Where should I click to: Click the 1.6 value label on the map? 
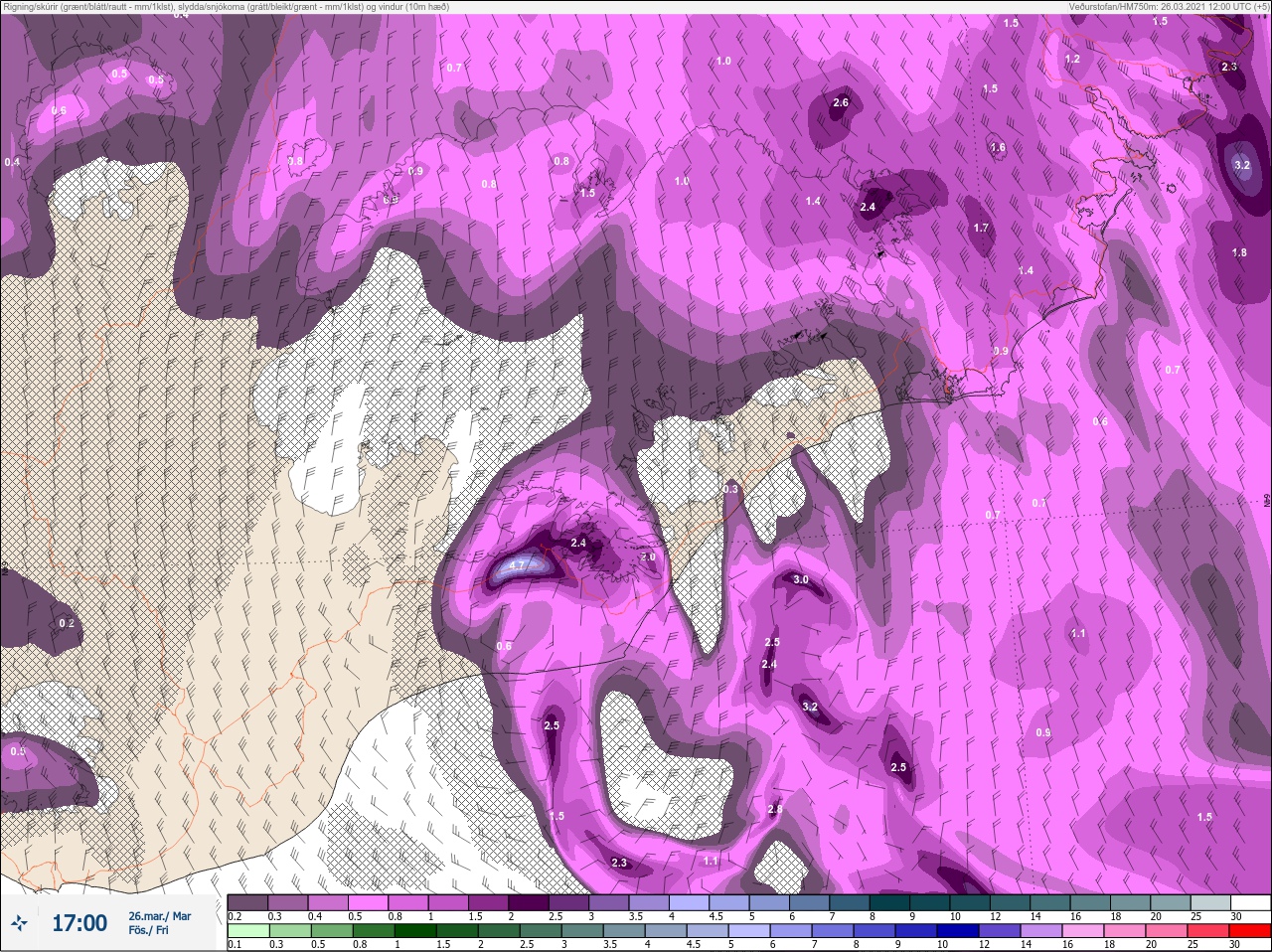click(x=998, y=147)
